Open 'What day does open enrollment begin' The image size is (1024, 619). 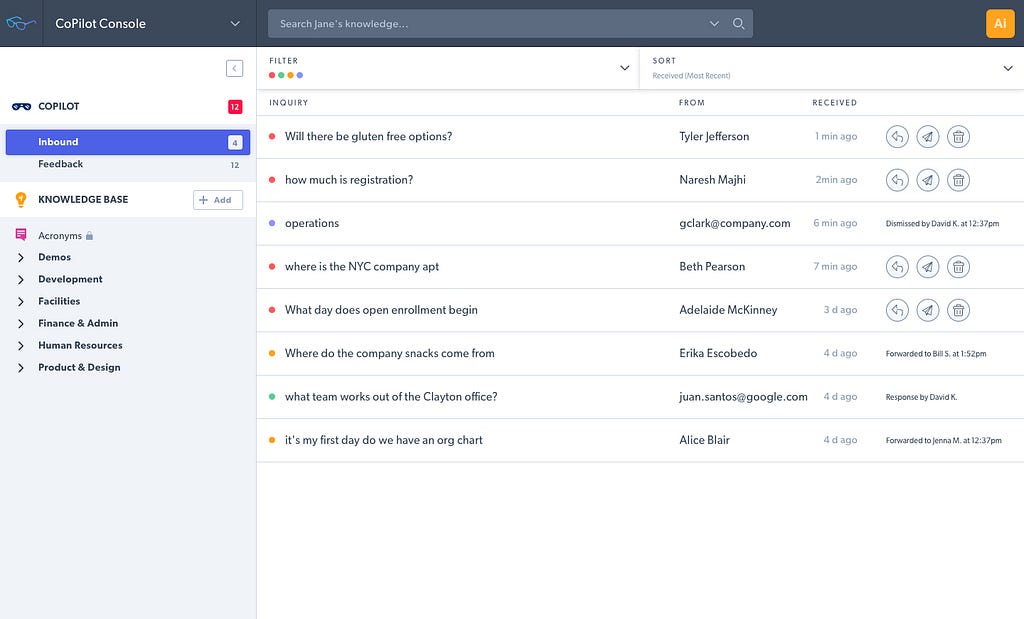(x=381, y=310)
